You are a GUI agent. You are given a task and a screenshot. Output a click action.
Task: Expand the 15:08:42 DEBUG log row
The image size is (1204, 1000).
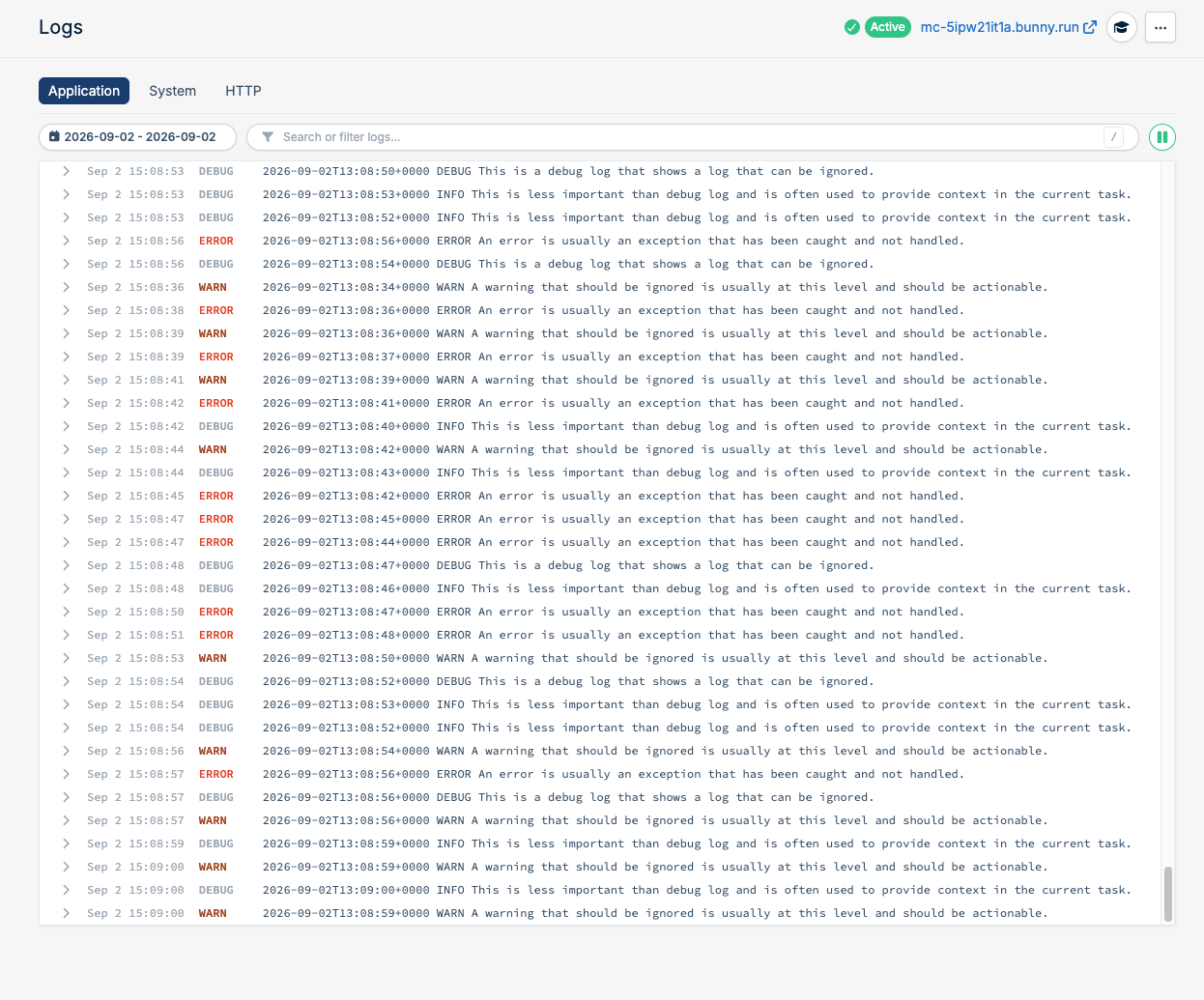(x=66, y=426)
